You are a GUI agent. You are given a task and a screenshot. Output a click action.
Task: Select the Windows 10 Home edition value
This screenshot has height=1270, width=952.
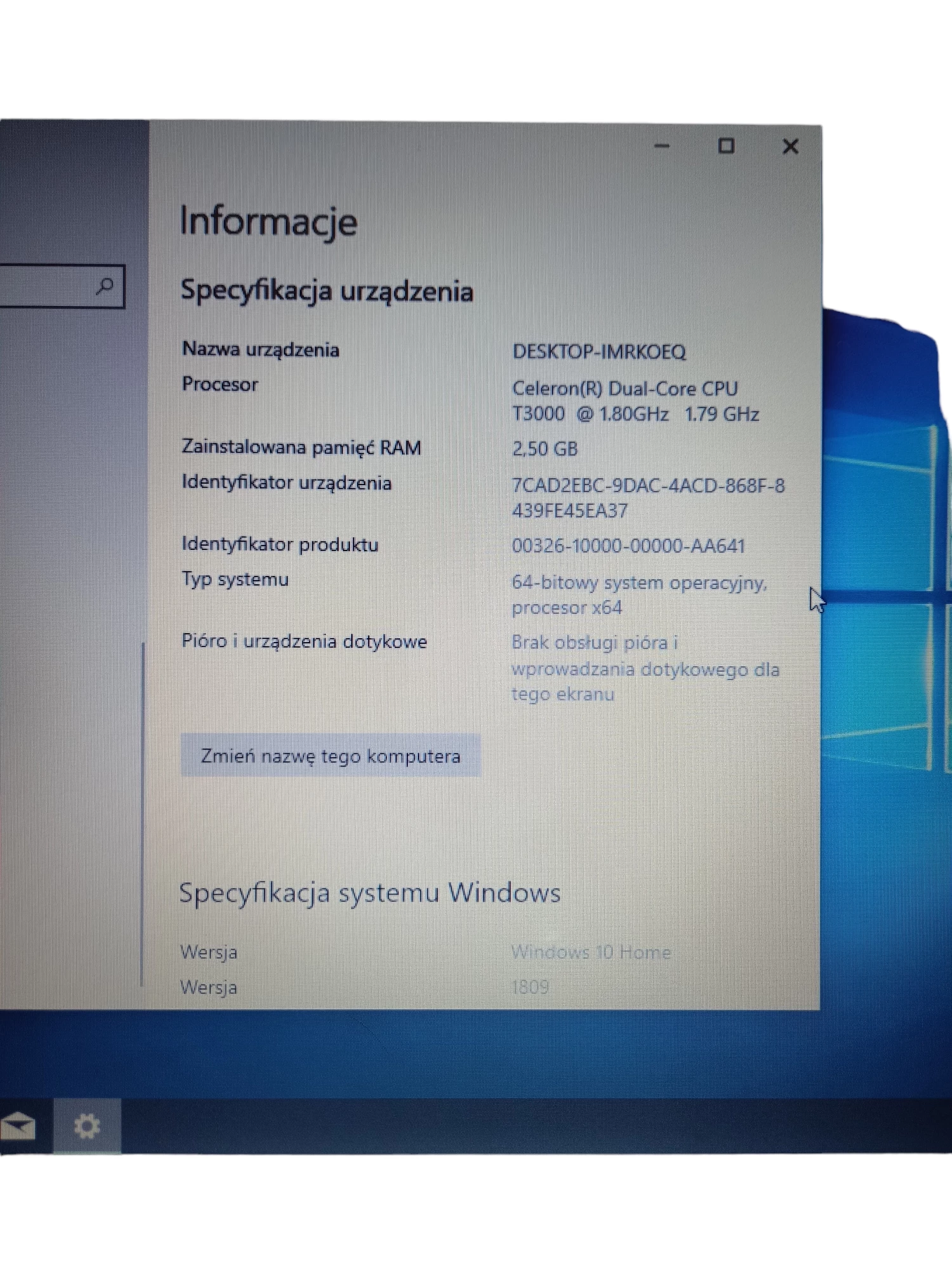[591, 952]
